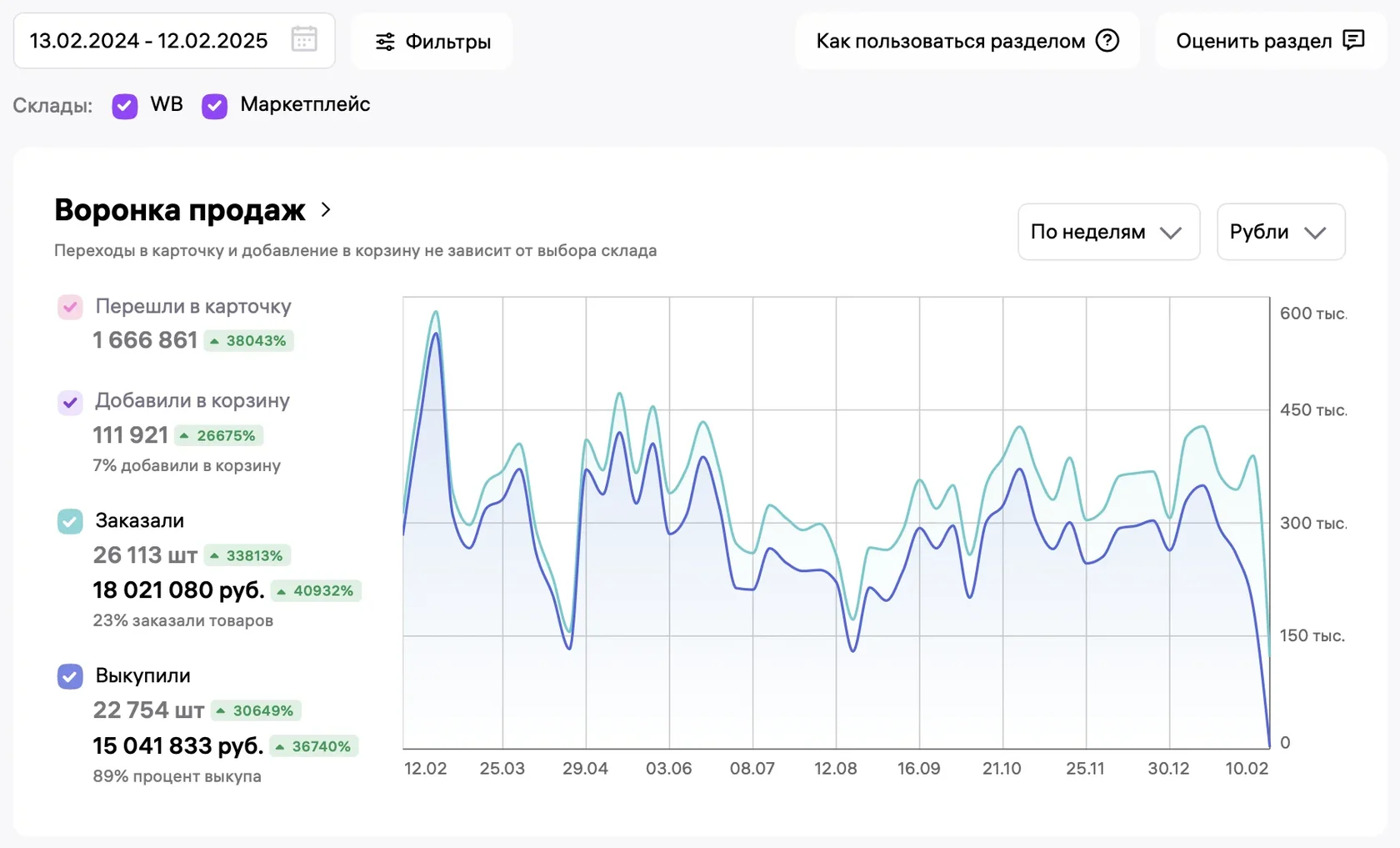Click the 03.06 x-axis date label
1400x848 pixels.
(668, 769)
